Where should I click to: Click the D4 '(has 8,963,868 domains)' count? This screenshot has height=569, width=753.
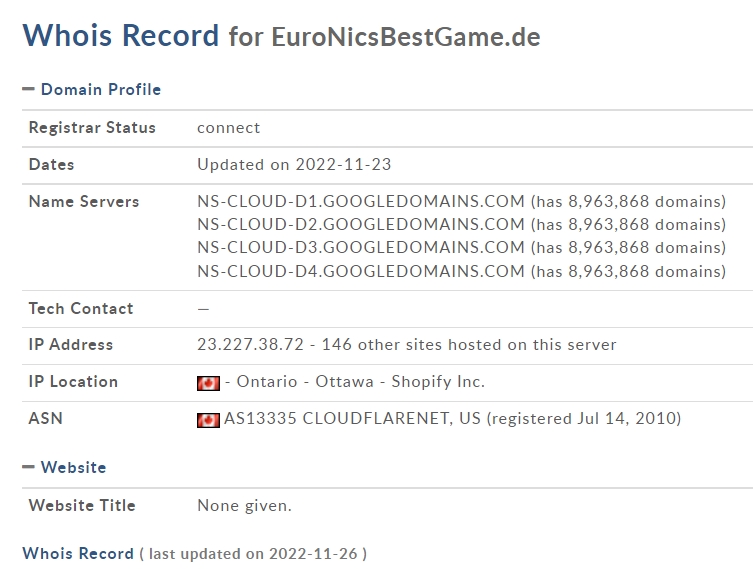pos(628,271)
